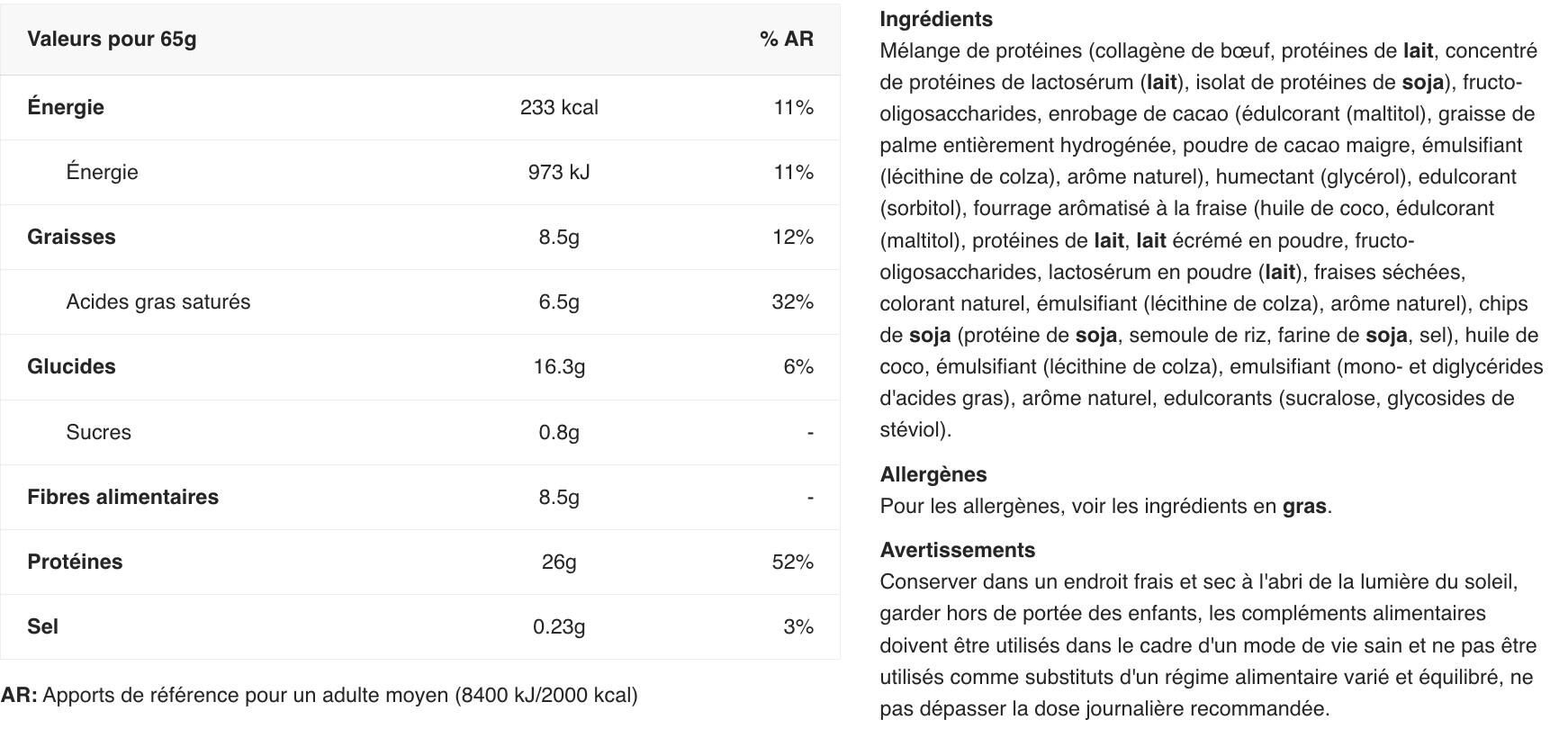Image resolution: width=1568 pixels, height=738 pixels.
Task: Click the Glucides row label
Action: (x=71, y=366)
